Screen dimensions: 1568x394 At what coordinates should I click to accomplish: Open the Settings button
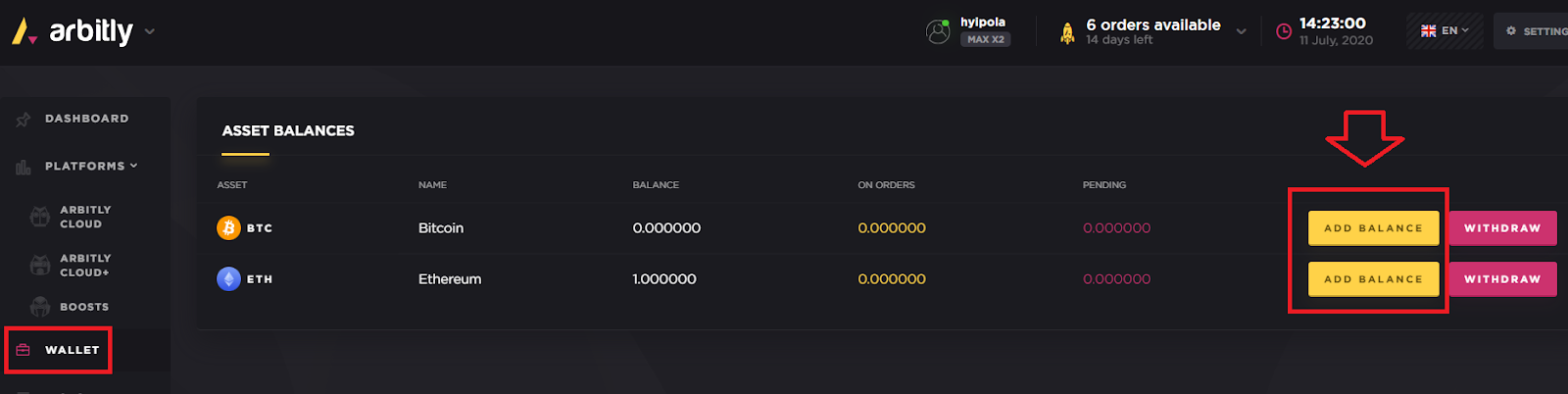click(x=1532, y=31)
